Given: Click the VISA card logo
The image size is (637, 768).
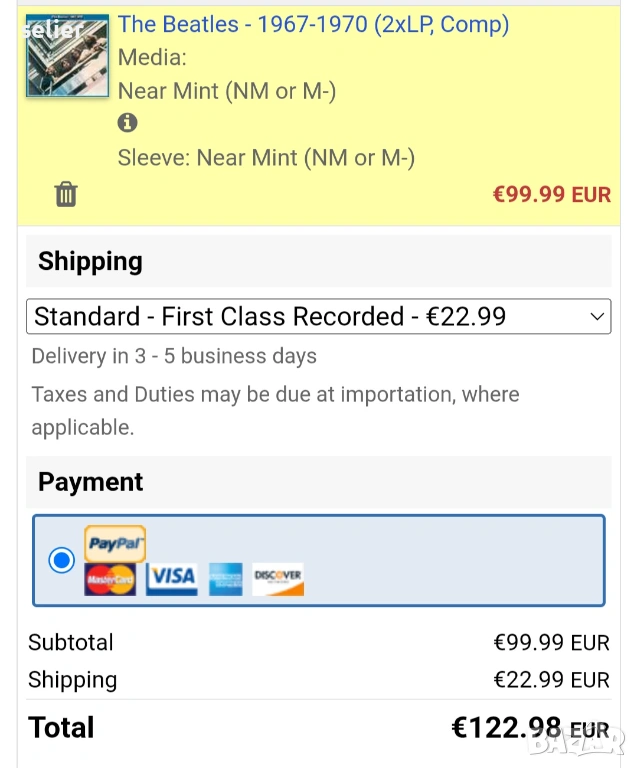Looking at the screenshot, I should click(172, 578).
